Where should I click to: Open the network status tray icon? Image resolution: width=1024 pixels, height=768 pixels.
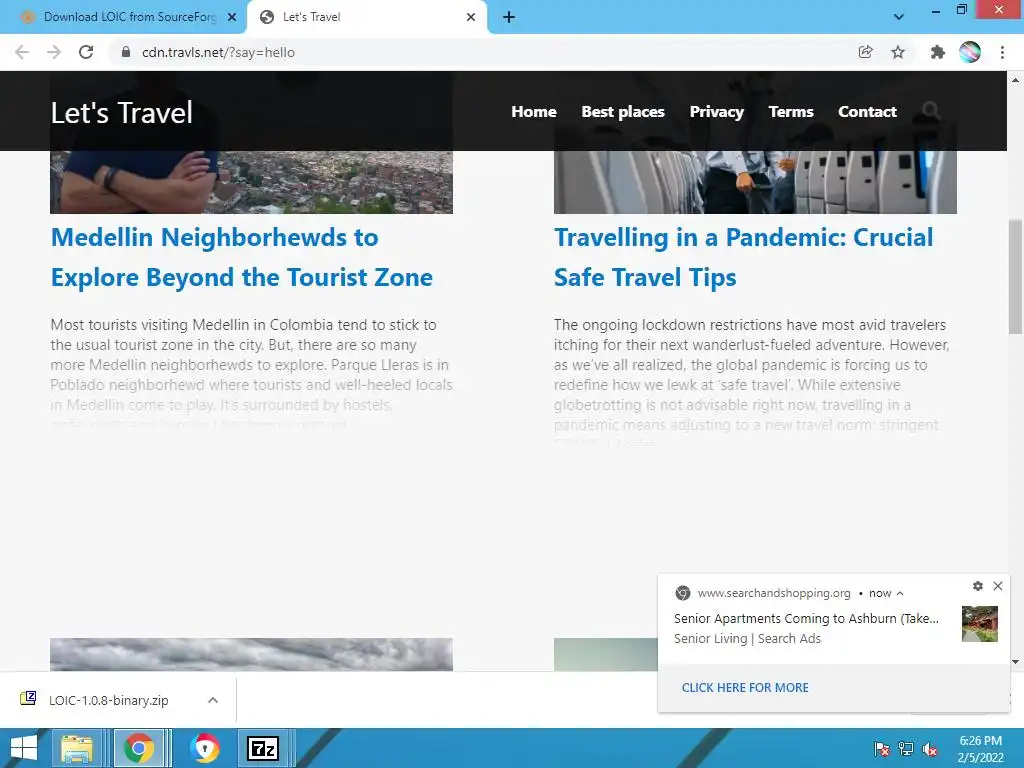(x=906, y=748)
